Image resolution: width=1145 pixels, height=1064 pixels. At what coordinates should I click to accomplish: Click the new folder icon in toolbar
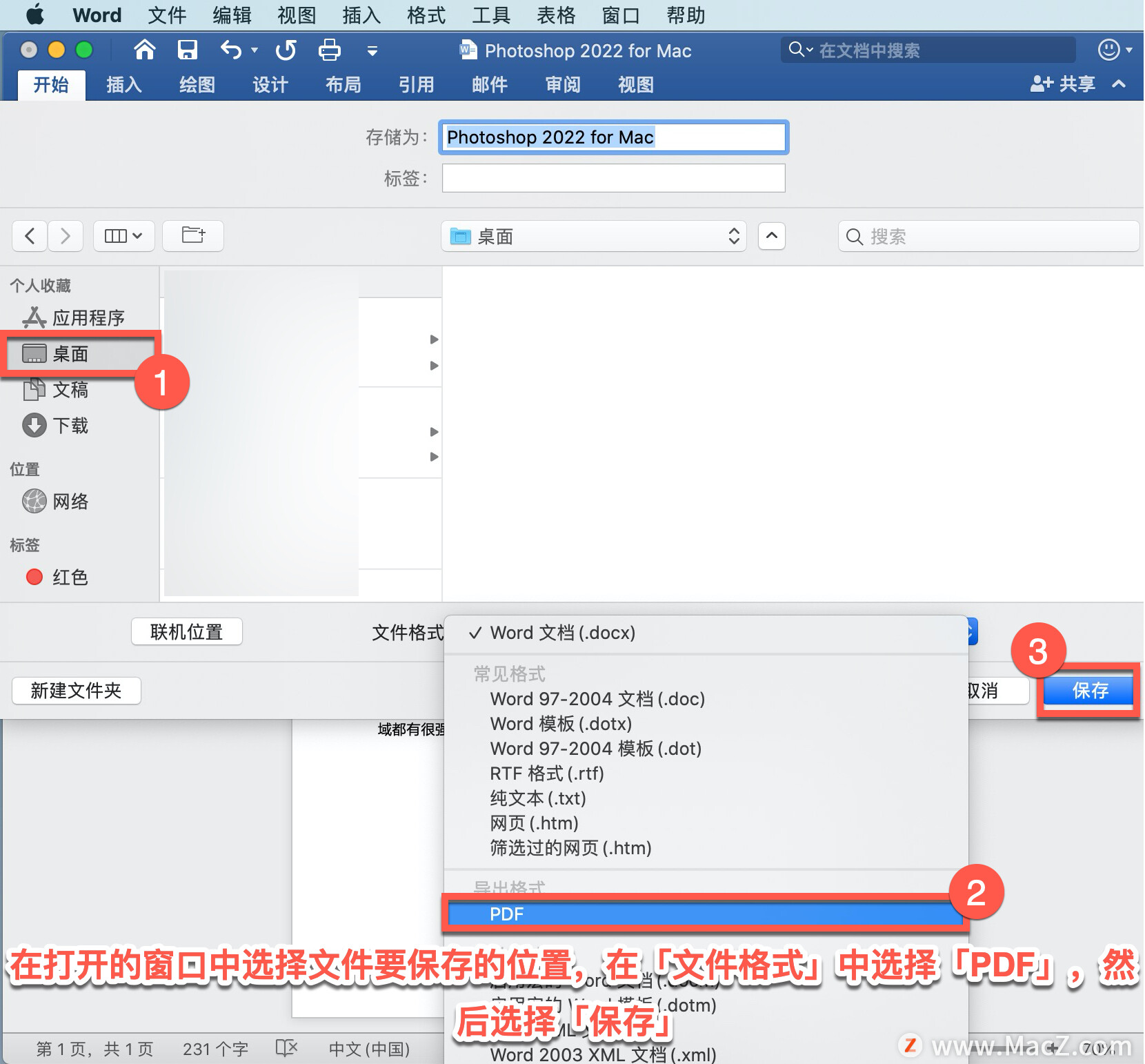pyautogui.click(x=193, y=236)
